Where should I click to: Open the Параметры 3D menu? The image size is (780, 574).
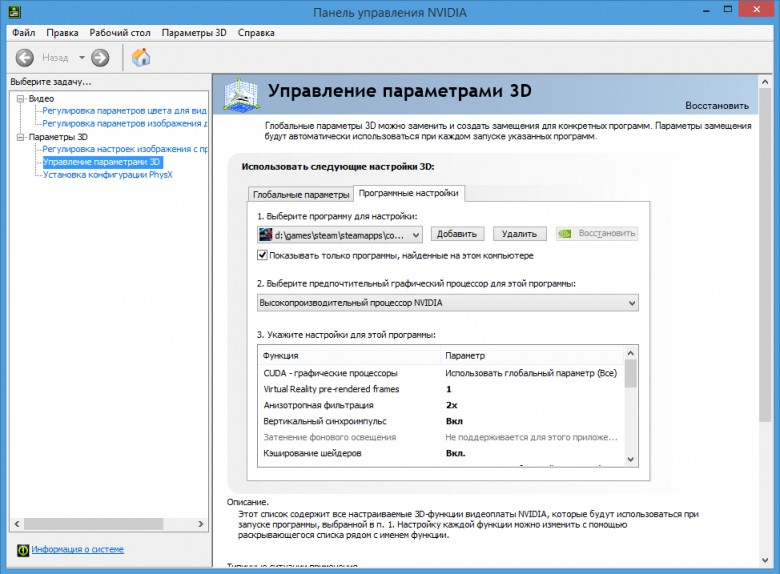(194, 32)
